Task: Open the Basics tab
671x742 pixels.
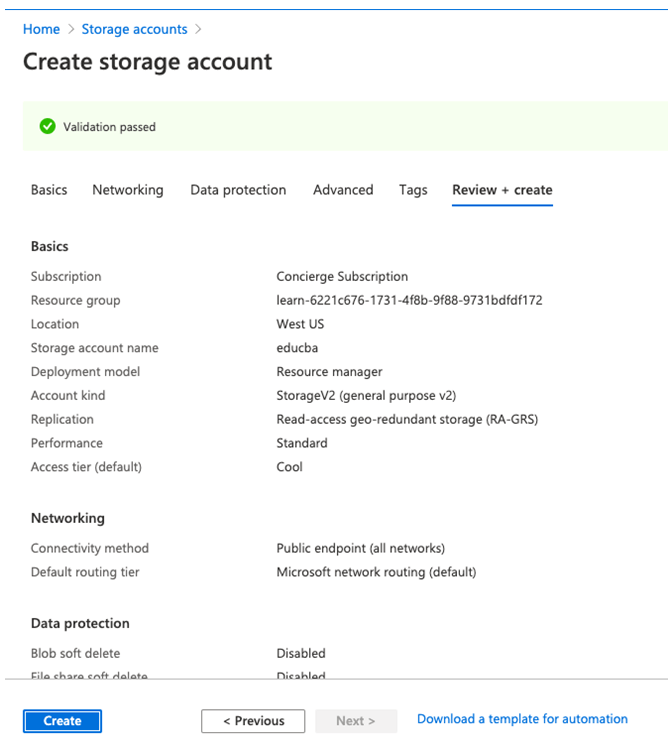Action: pos(49,190)
